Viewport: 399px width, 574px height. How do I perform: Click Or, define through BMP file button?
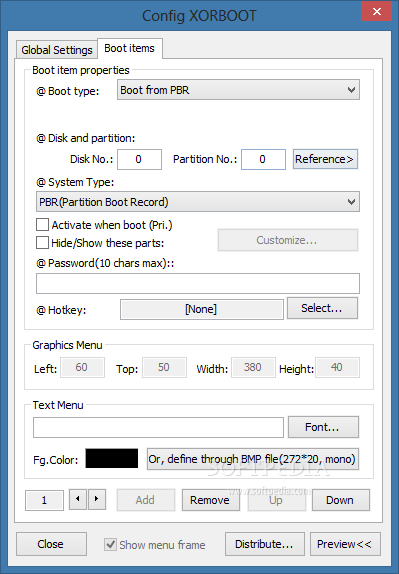pyautogui.click(x=253, y=459)
